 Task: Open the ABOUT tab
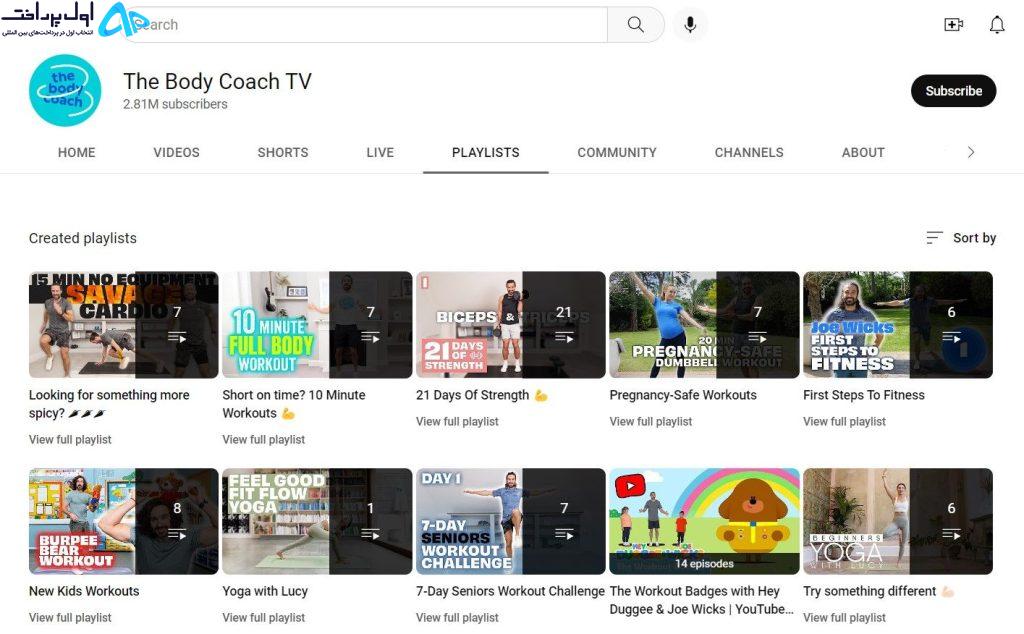point(863,152)
